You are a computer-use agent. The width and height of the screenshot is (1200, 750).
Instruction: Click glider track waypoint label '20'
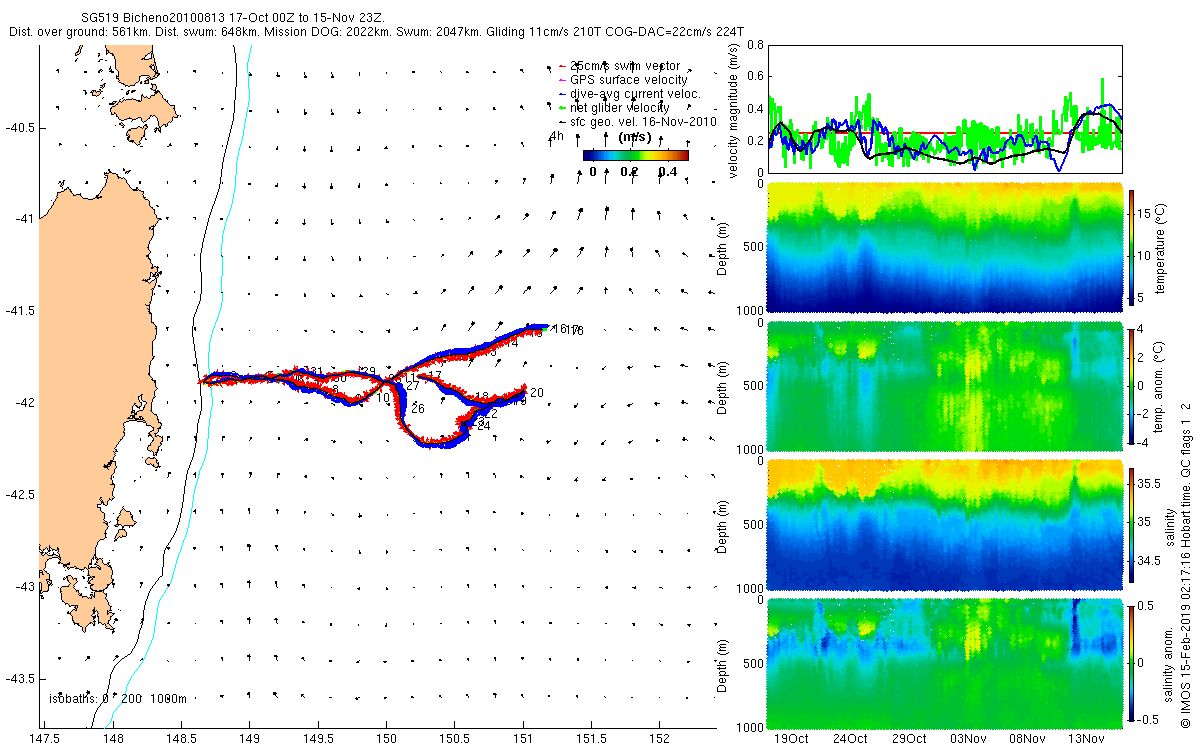pyautogui.click(x=536, y=393)
